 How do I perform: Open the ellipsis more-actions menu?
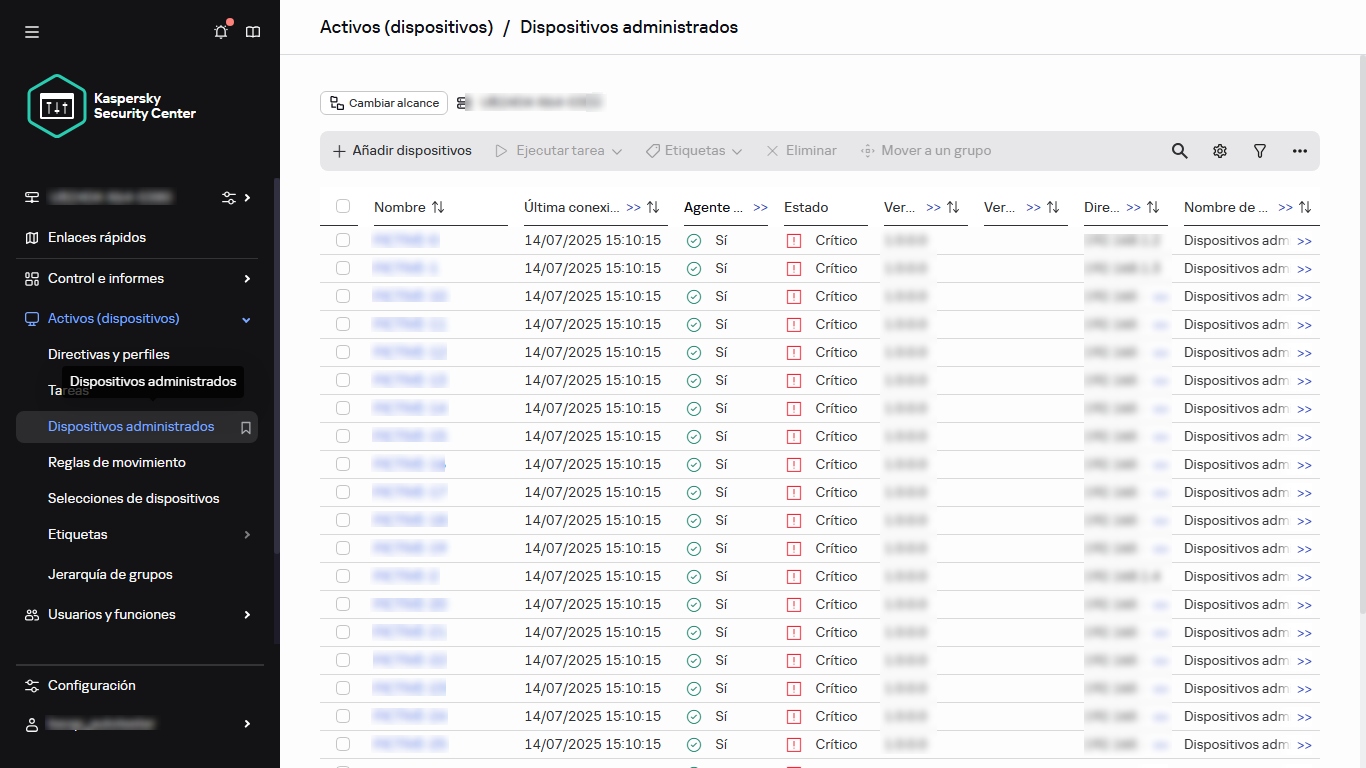point(1299,150)
